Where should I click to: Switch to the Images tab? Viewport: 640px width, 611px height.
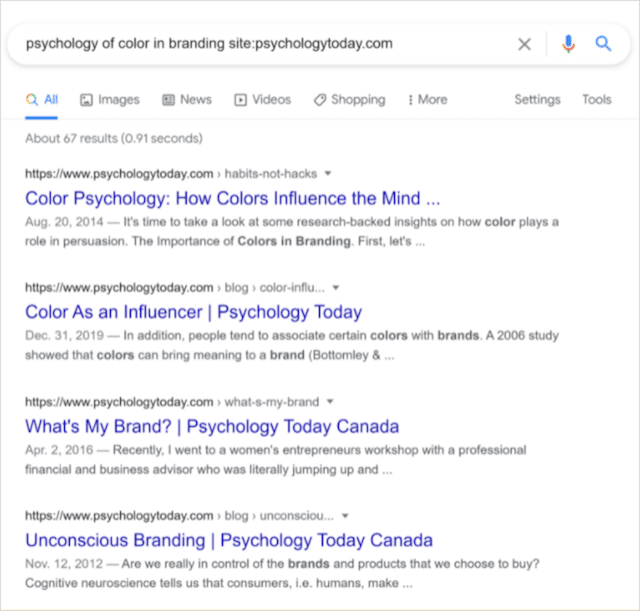[x=110, y=100]
